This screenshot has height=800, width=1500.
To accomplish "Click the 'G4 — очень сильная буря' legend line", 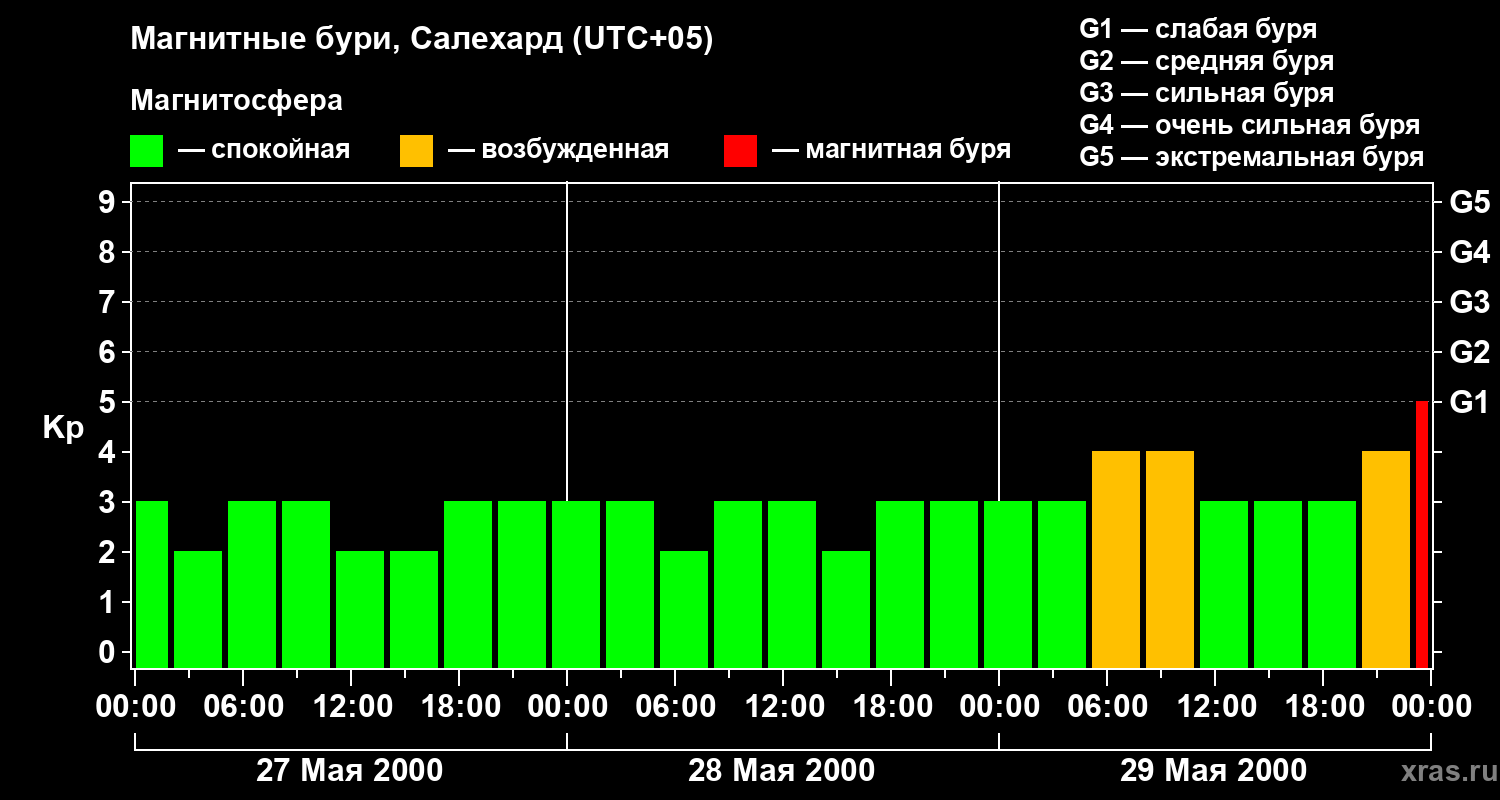I will click(x=1249, y=125).
